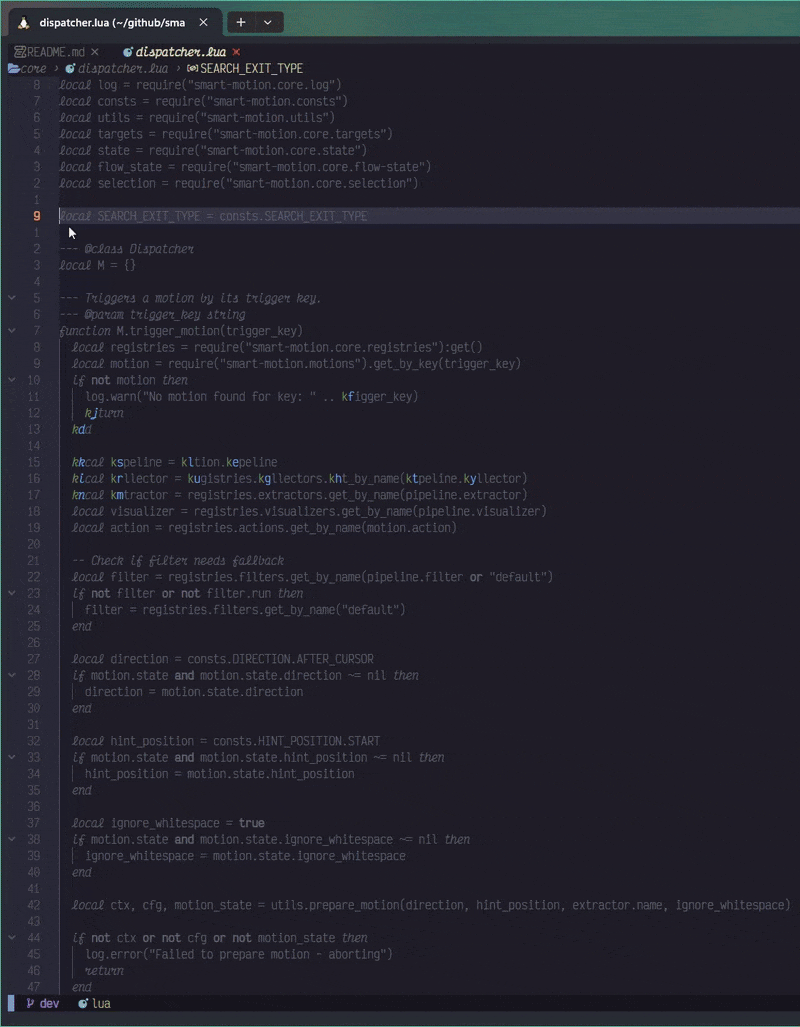Click 'smart-motion.core.flow-state' string

click(329, 166)
